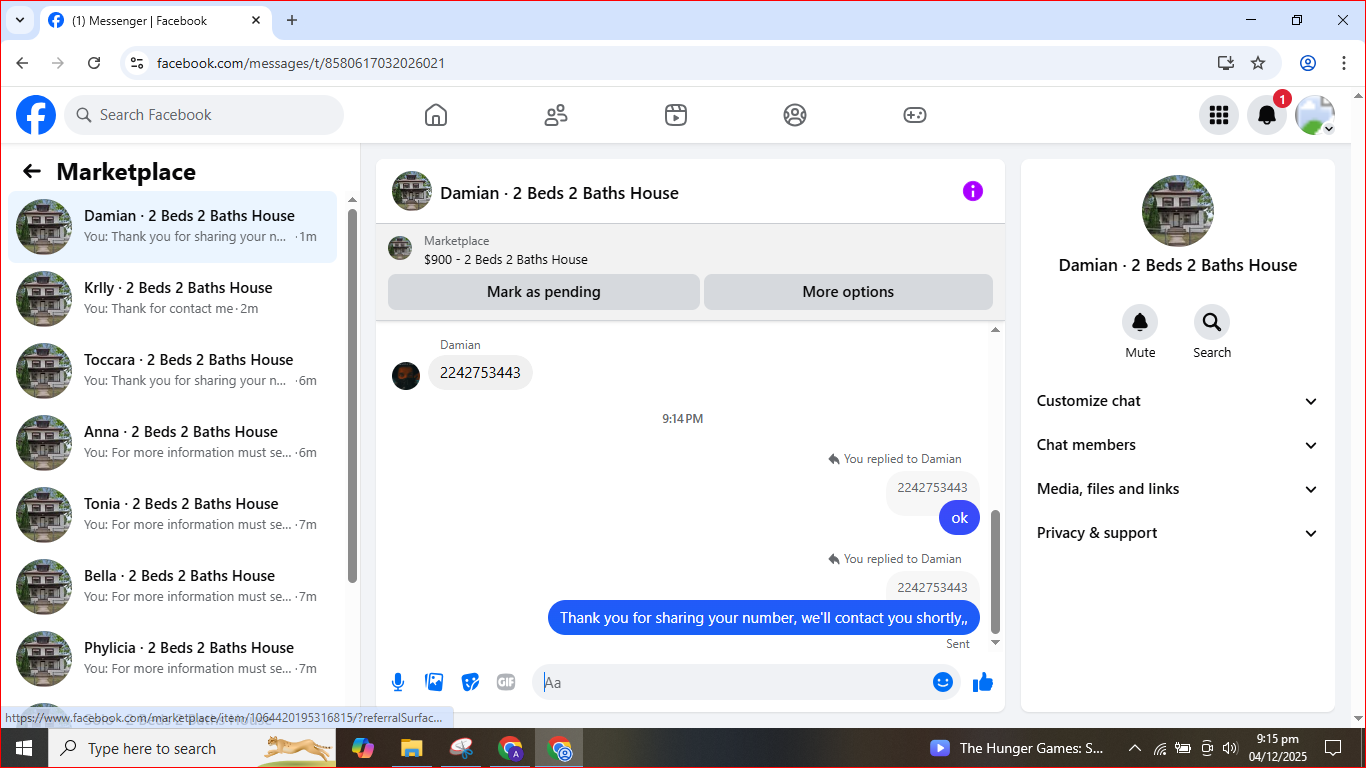1366x768 pixels.
Task: Open the Anna conversation
Action: coord(173,443)
